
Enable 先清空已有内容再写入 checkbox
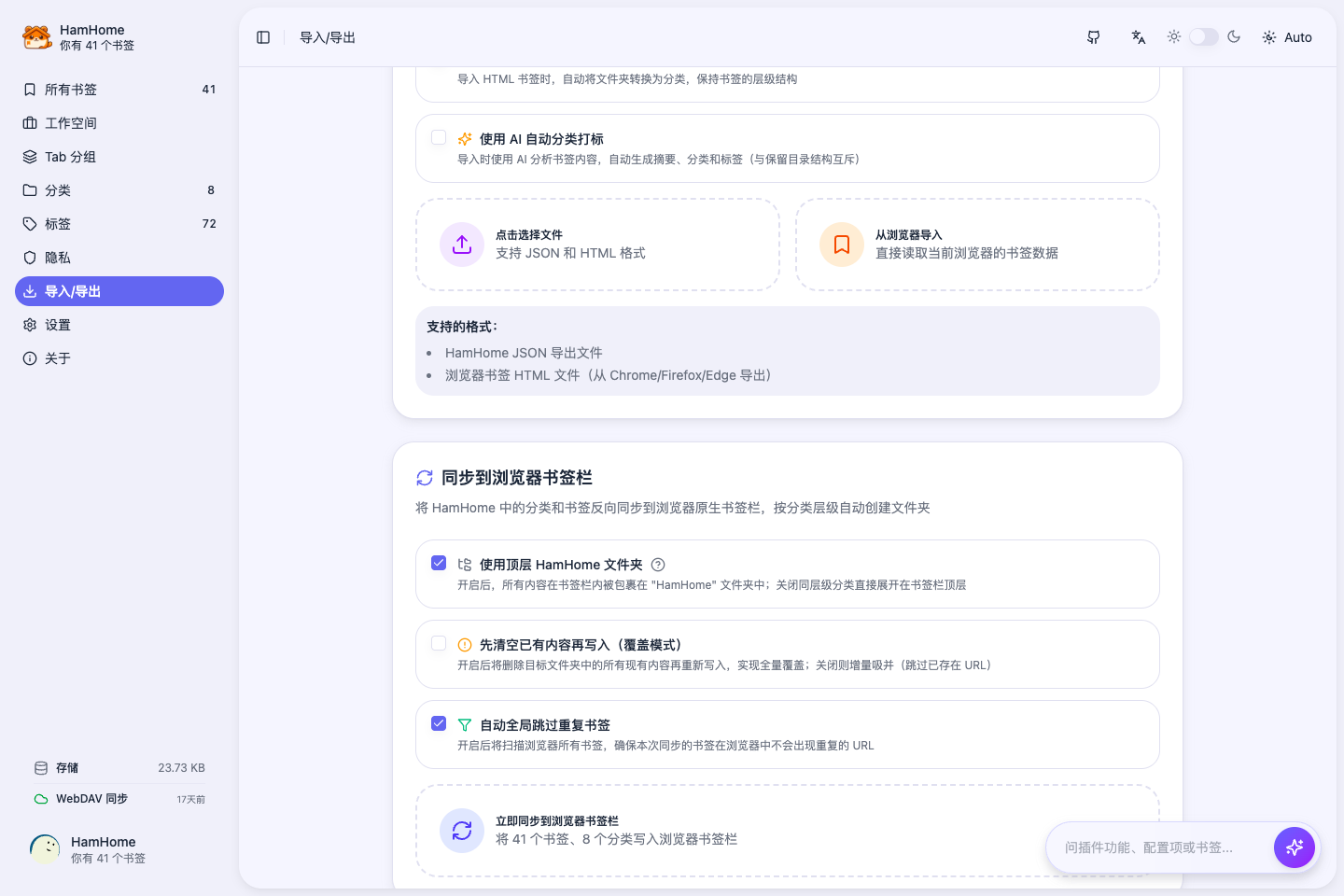(x=439, y=643)
